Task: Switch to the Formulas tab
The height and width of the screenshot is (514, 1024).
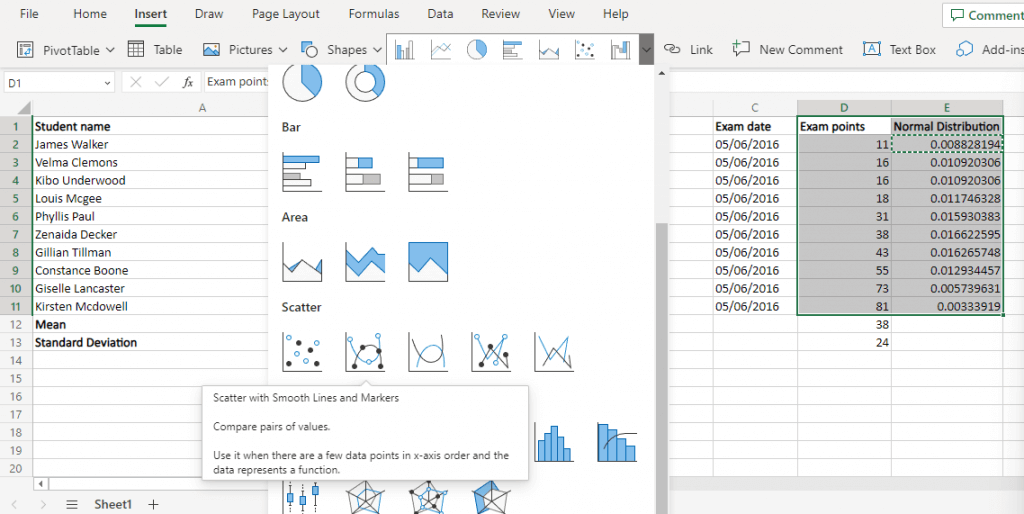Action: click(x=373, y=14)
